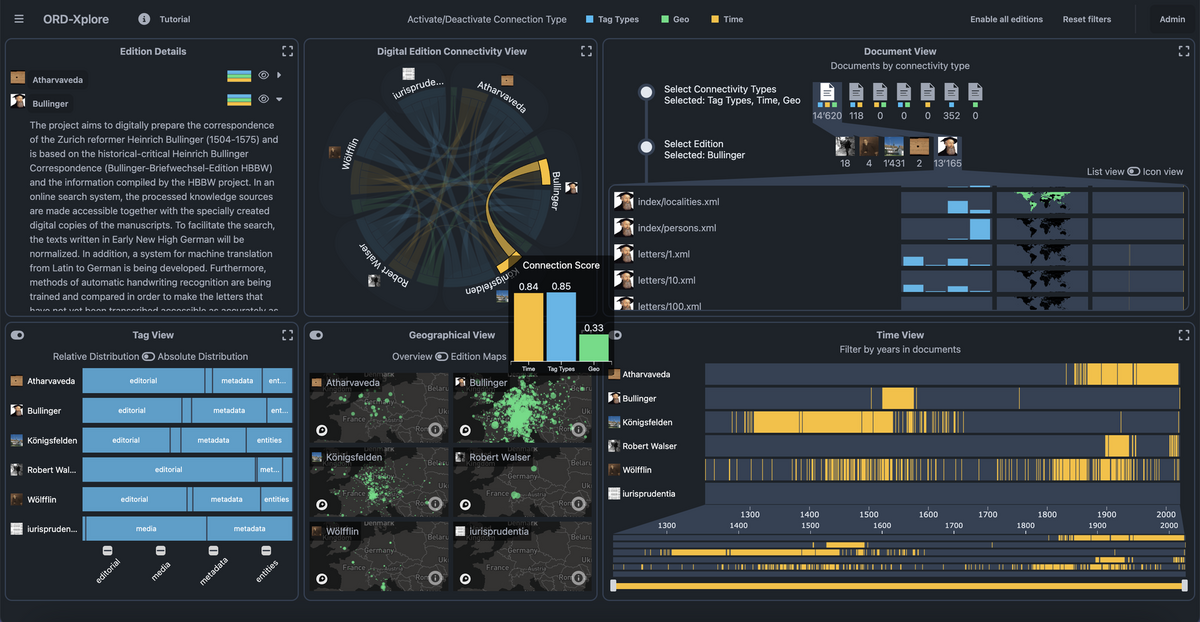Hide the Atharvaveda edition with eye icon
1200x622 pixels.
tap(264, 75)
